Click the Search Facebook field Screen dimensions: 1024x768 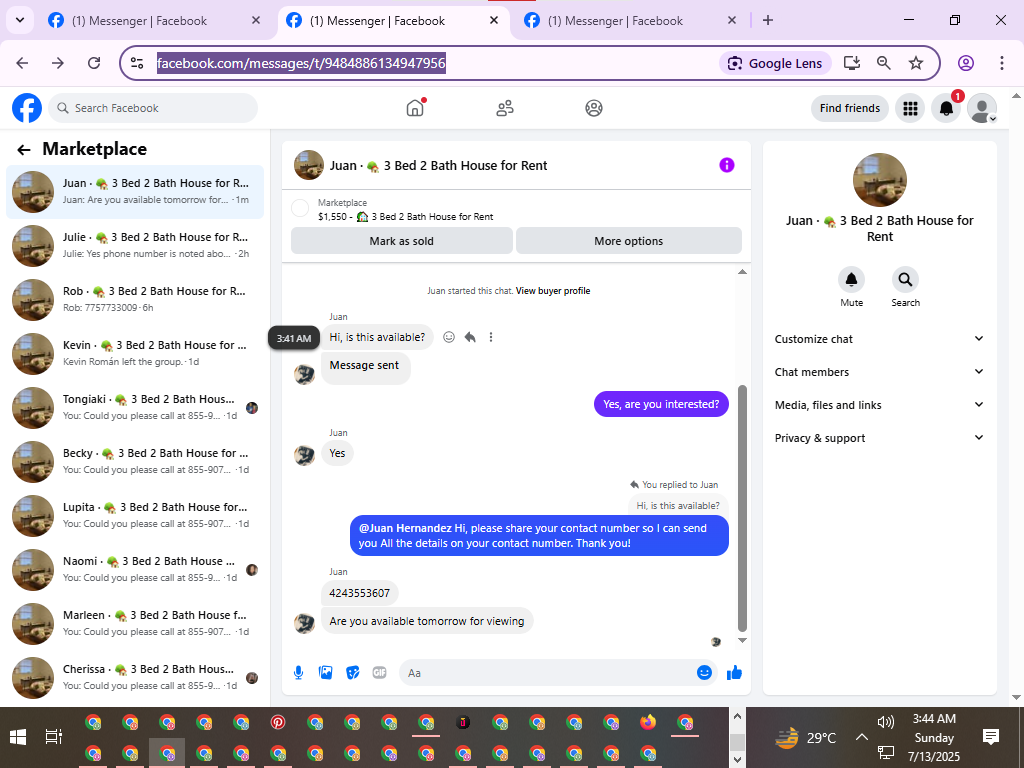pos(153,108)
